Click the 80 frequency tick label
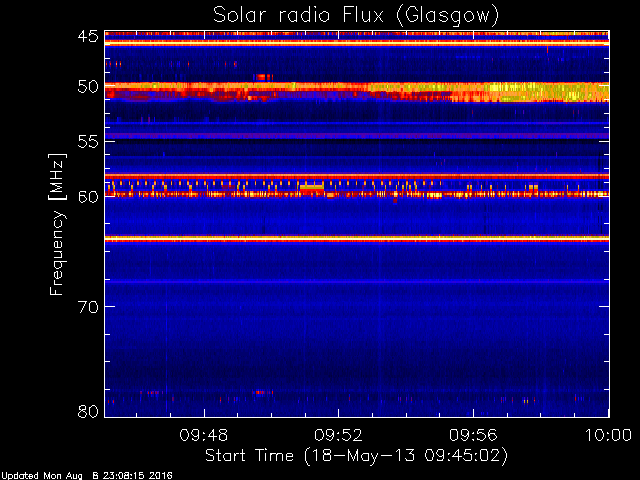This screenshot has width=640, height=480. pyautogui.click(x=88, y=411)
